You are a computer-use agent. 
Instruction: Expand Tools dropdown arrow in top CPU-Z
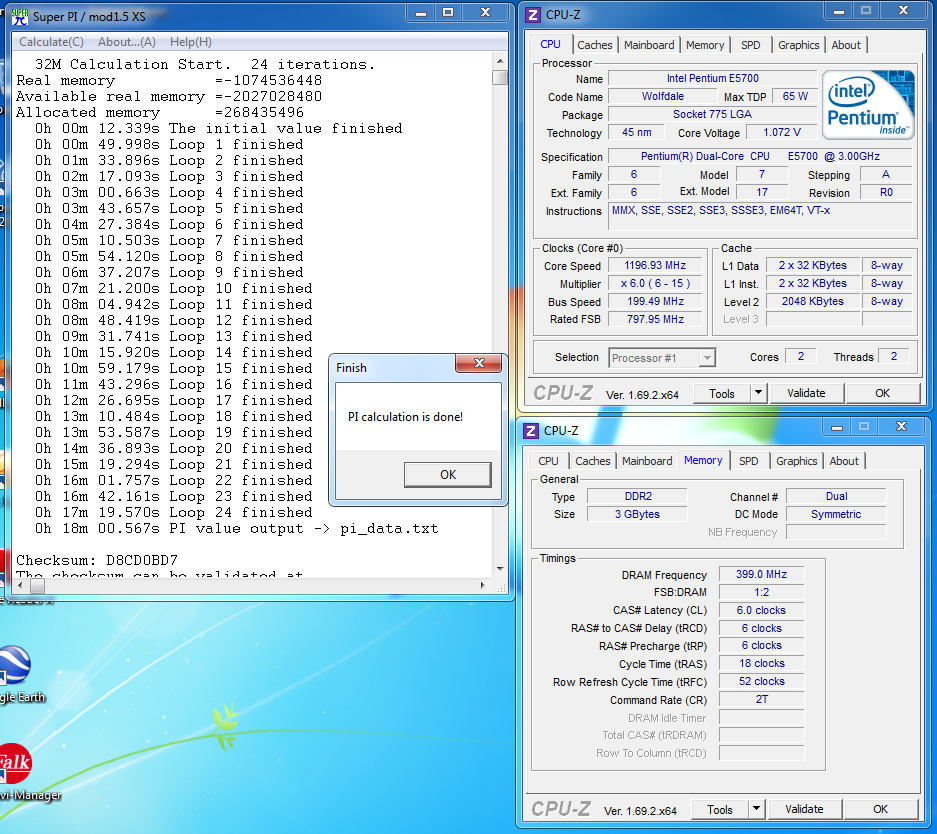pos(758,393)
